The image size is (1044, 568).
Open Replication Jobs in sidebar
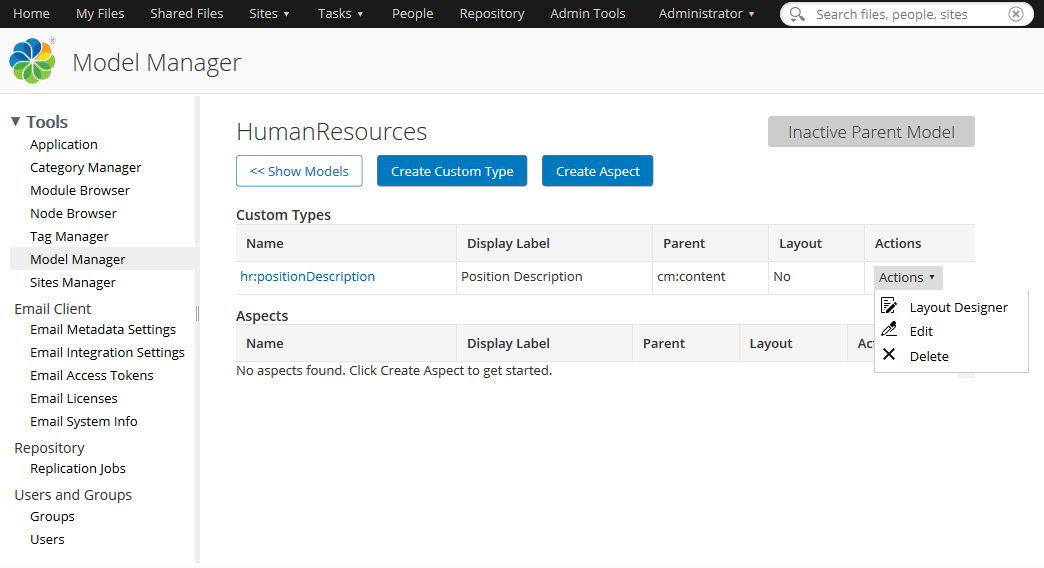point(78,468)
